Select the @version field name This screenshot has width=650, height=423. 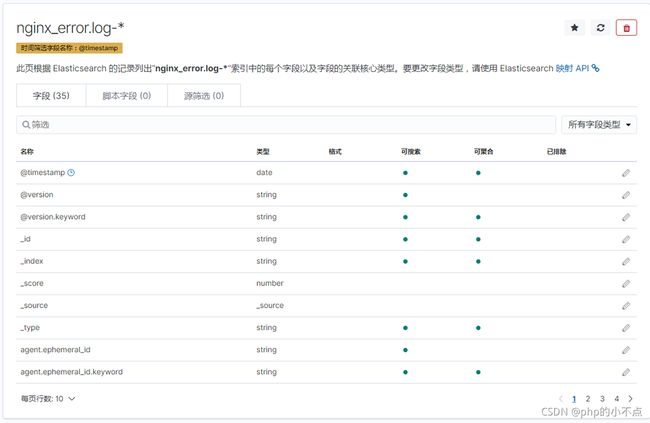(x=37, y=194)
